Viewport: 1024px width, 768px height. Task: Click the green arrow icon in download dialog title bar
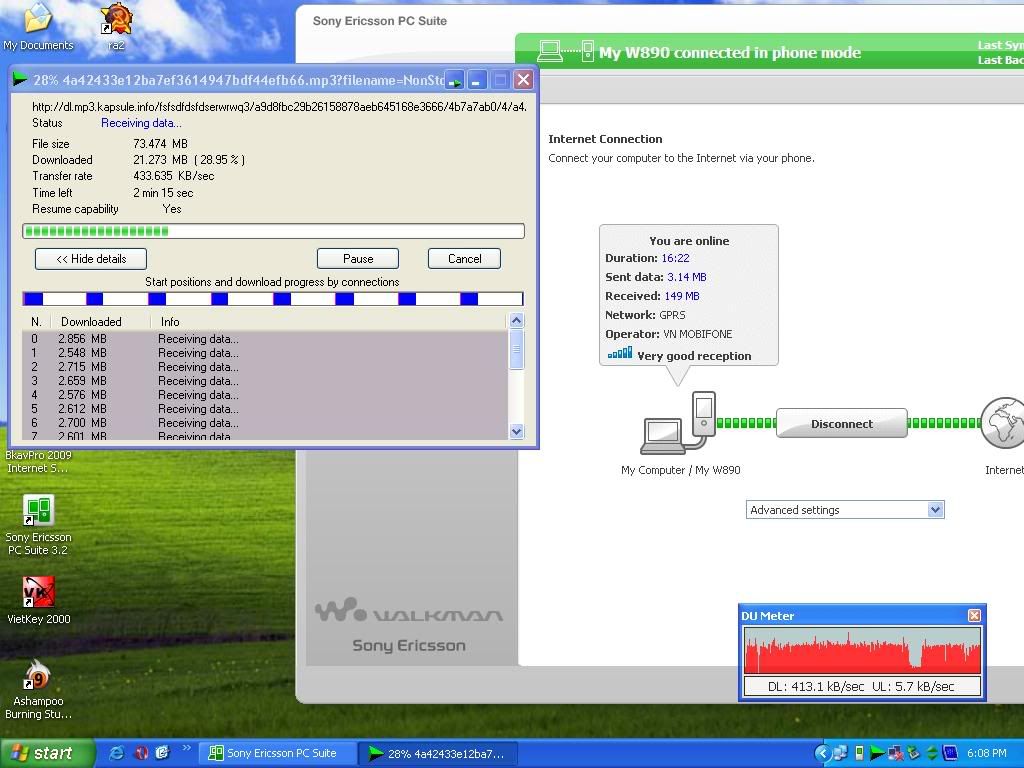(x=20, y=80)
